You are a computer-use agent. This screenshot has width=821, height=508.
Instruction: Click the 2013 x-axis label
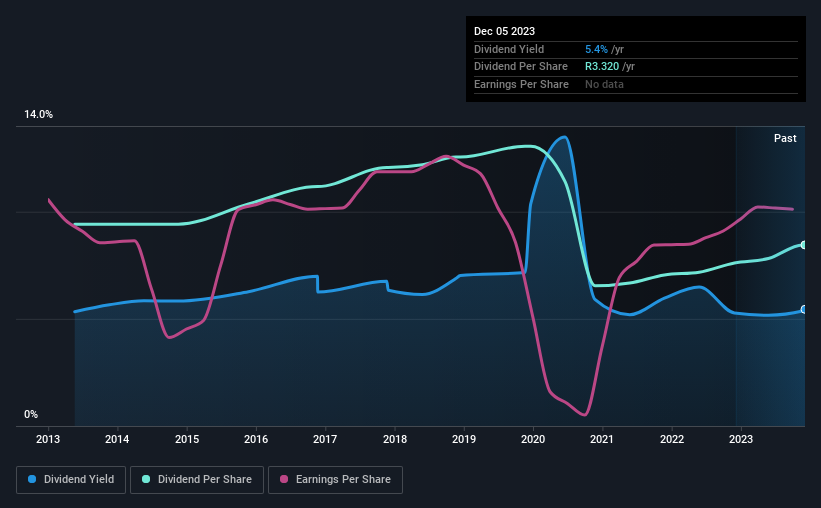click(48, 439)
